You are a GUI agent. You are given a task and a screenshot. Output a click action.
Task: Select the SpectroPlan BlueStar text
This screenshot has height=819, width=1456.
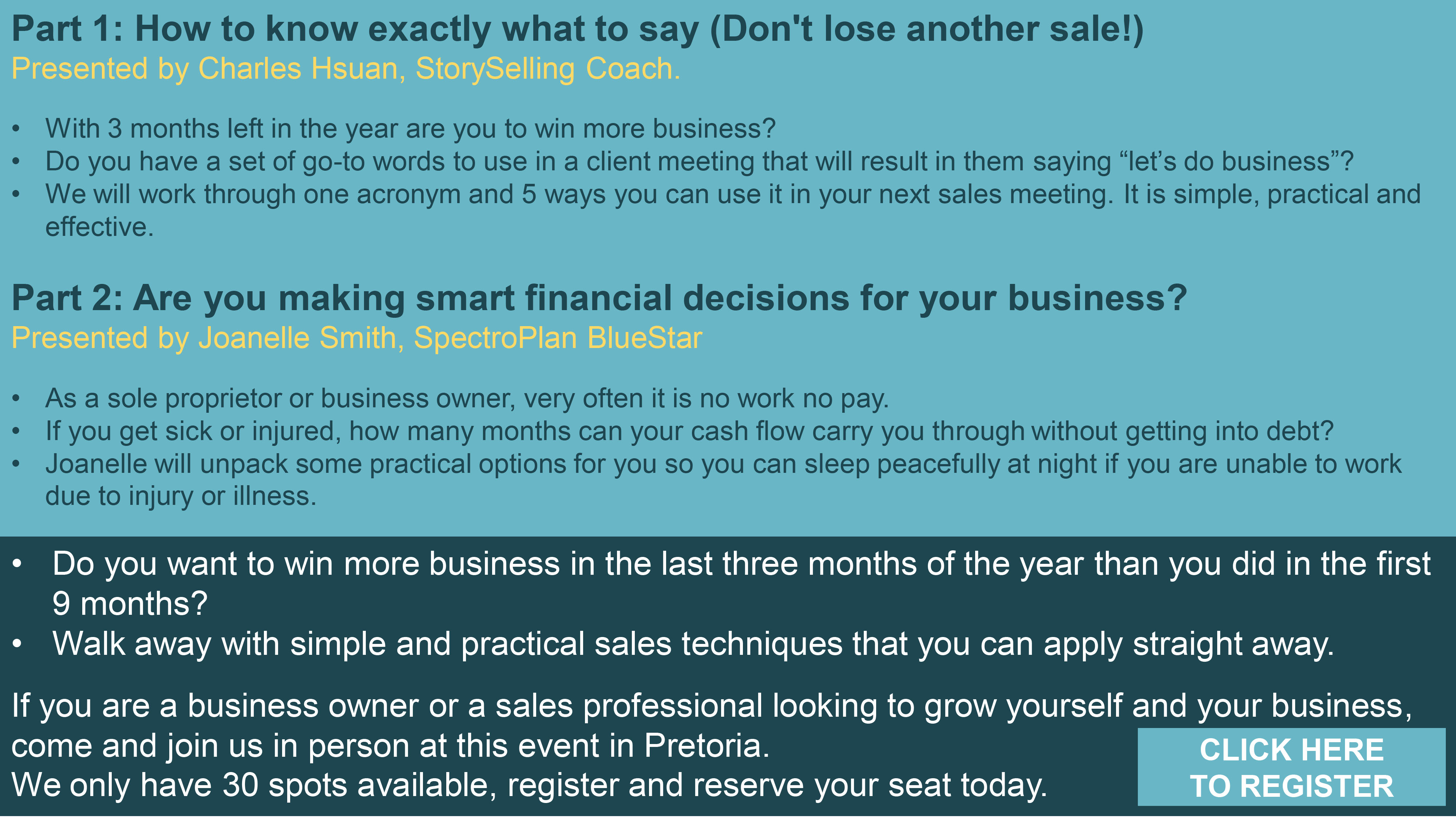[x=557, y=338]
